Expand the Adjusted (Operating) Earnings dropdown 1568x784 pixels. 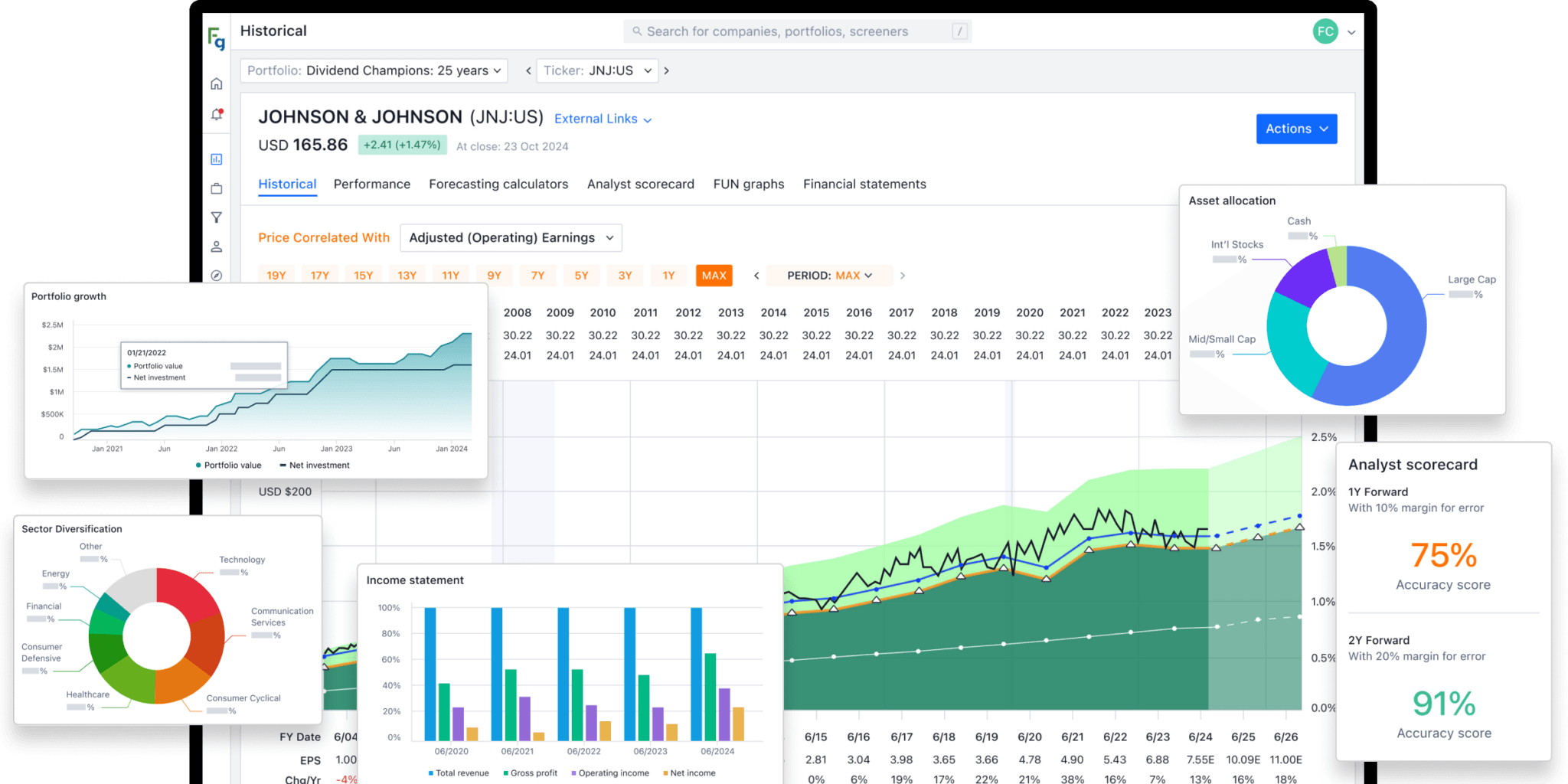[x=510, y=237]
